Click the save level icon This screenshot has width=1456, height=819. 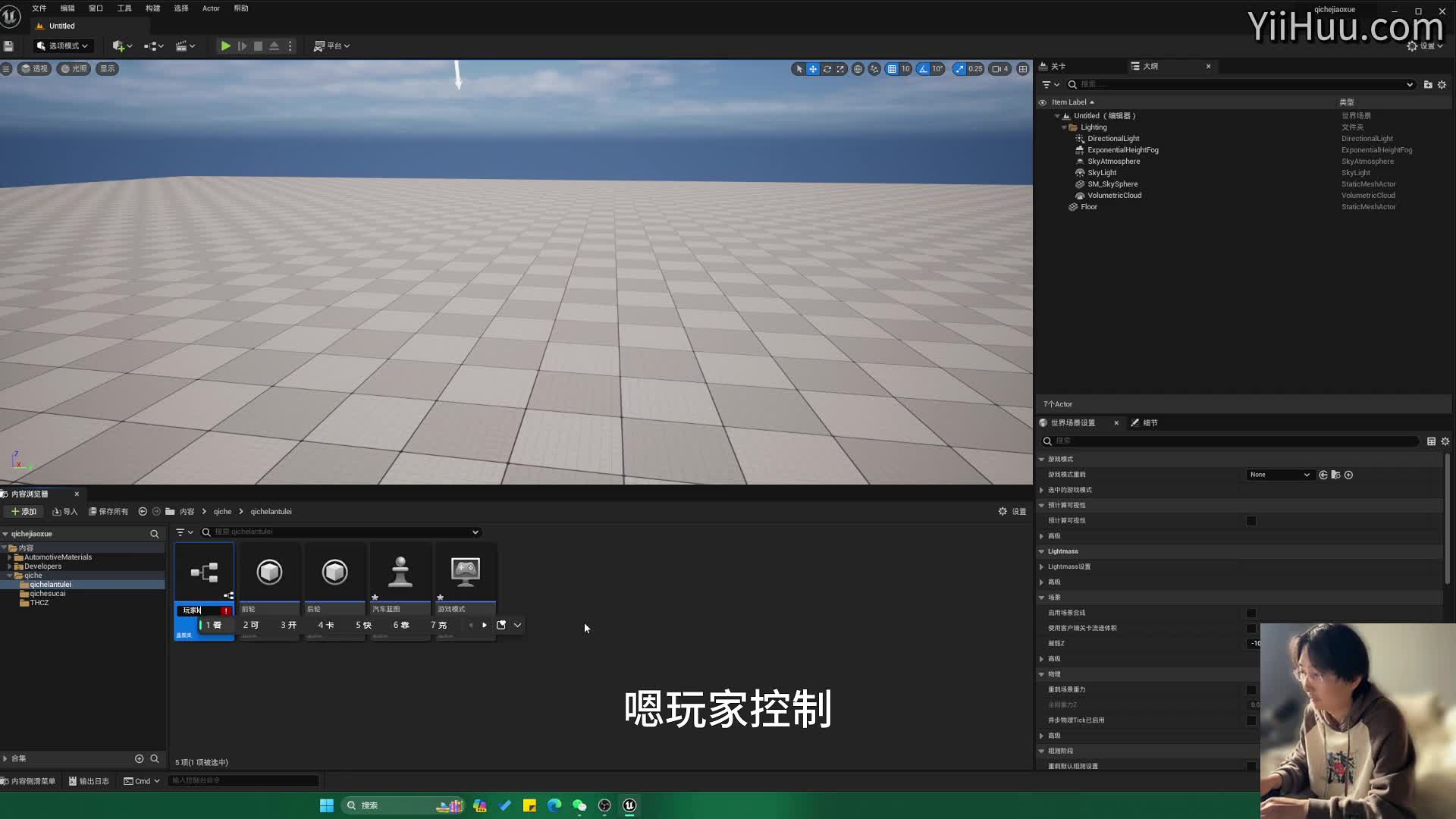tap(8, 46)
